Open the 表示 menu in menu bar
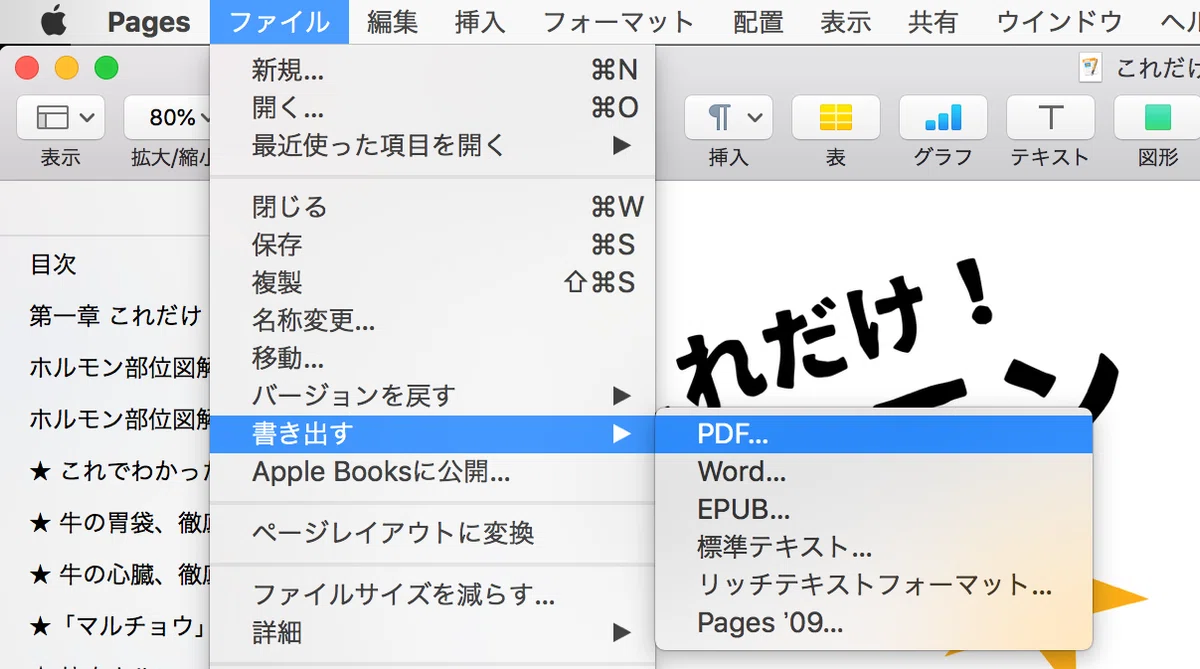The width and height of the screenshot is (1200, 669). click(x=846, y=21)
